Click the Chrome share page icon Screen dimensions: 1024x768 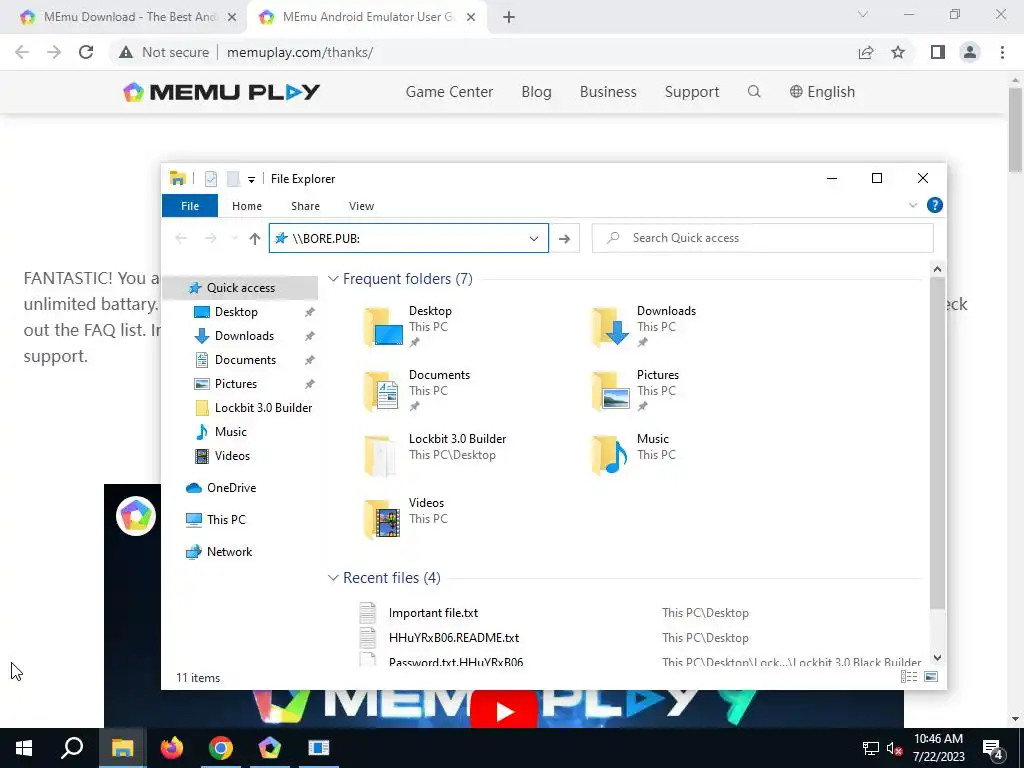pos(866,52)
